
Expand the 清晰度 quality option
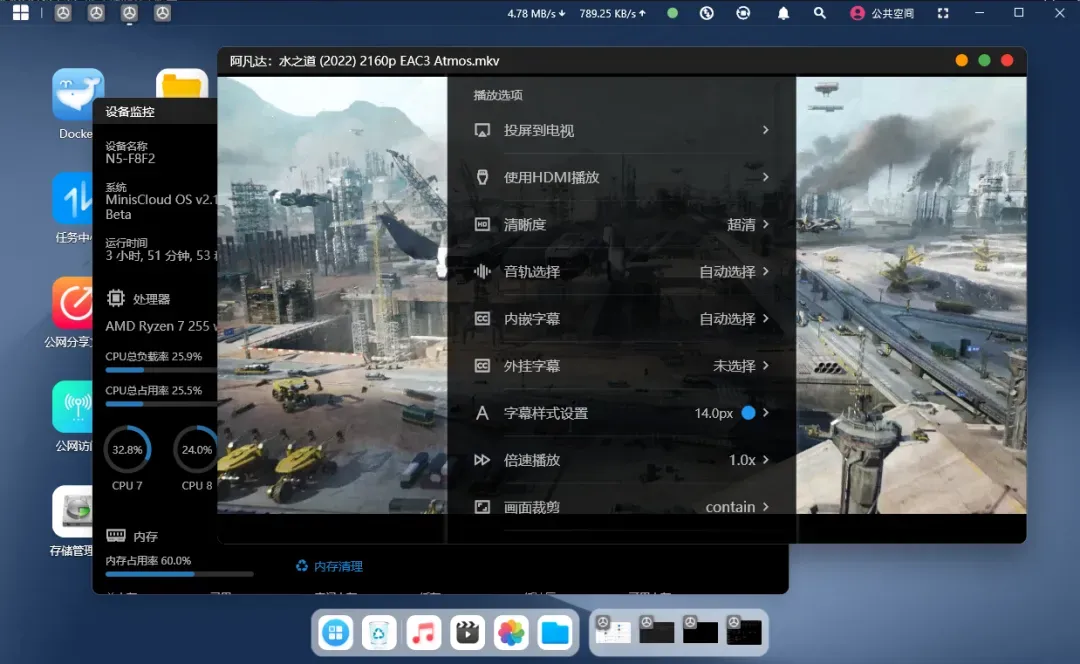(x=621, y=225)
